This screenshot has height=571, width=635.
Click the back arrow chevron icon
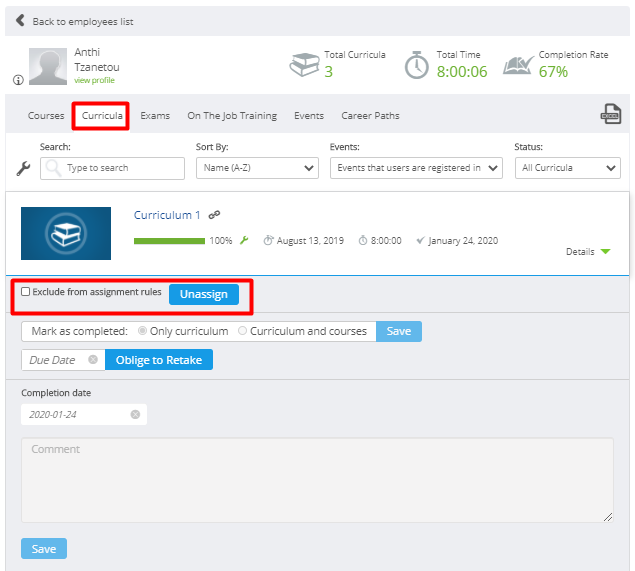coord(20,20)
